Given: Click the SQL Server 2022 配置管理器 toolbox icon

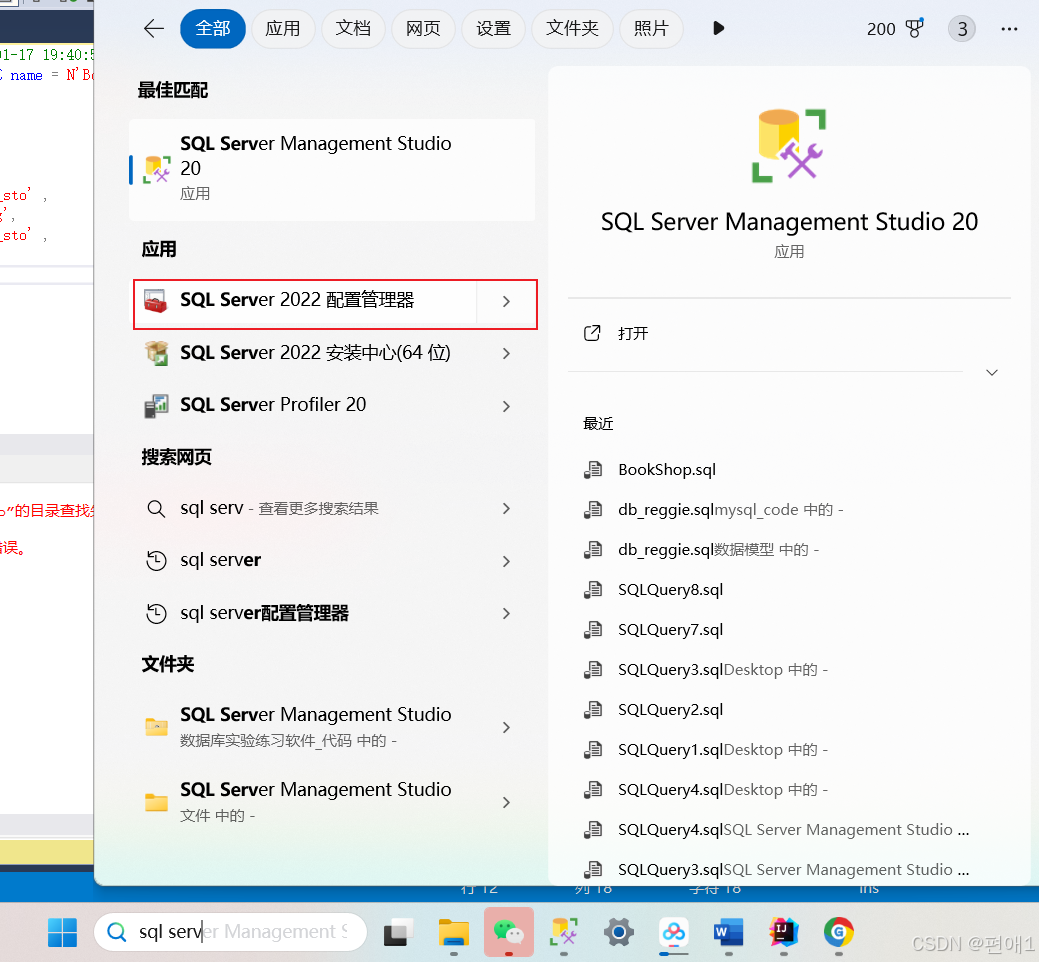Looking at the screenshot, I should (x=156, y=301).
